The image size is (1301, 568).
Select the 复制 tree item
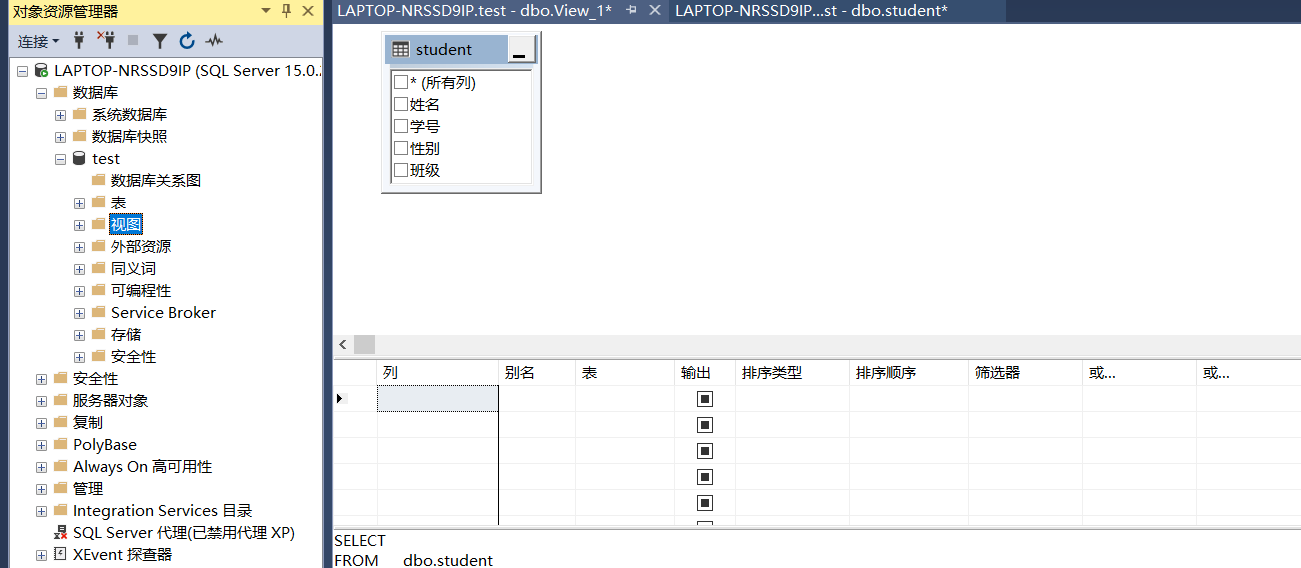point(88,423)
